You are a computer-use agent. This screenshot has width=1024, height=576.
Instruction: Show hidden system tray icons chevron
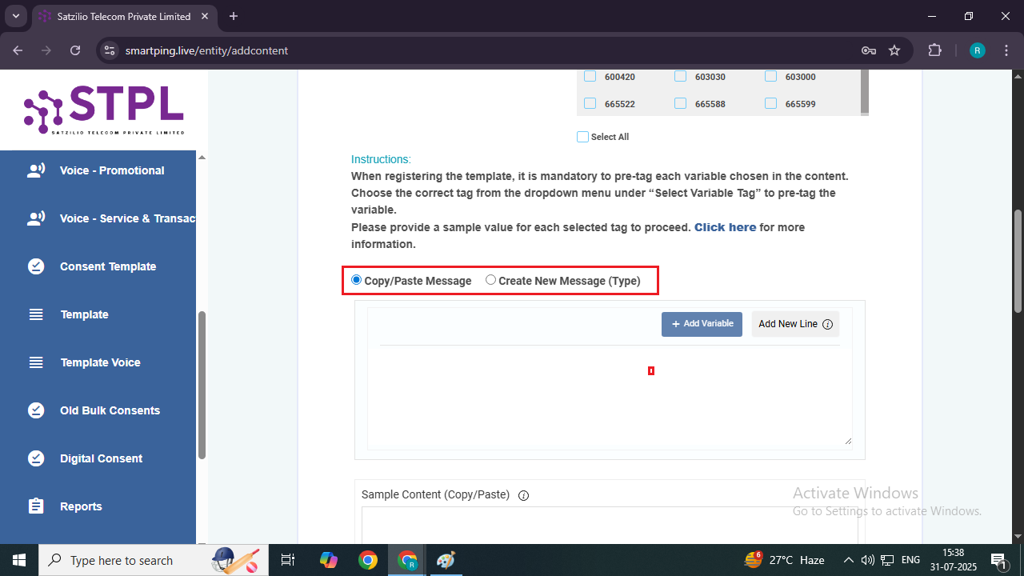pyautogui.click(x=848, y=560)
